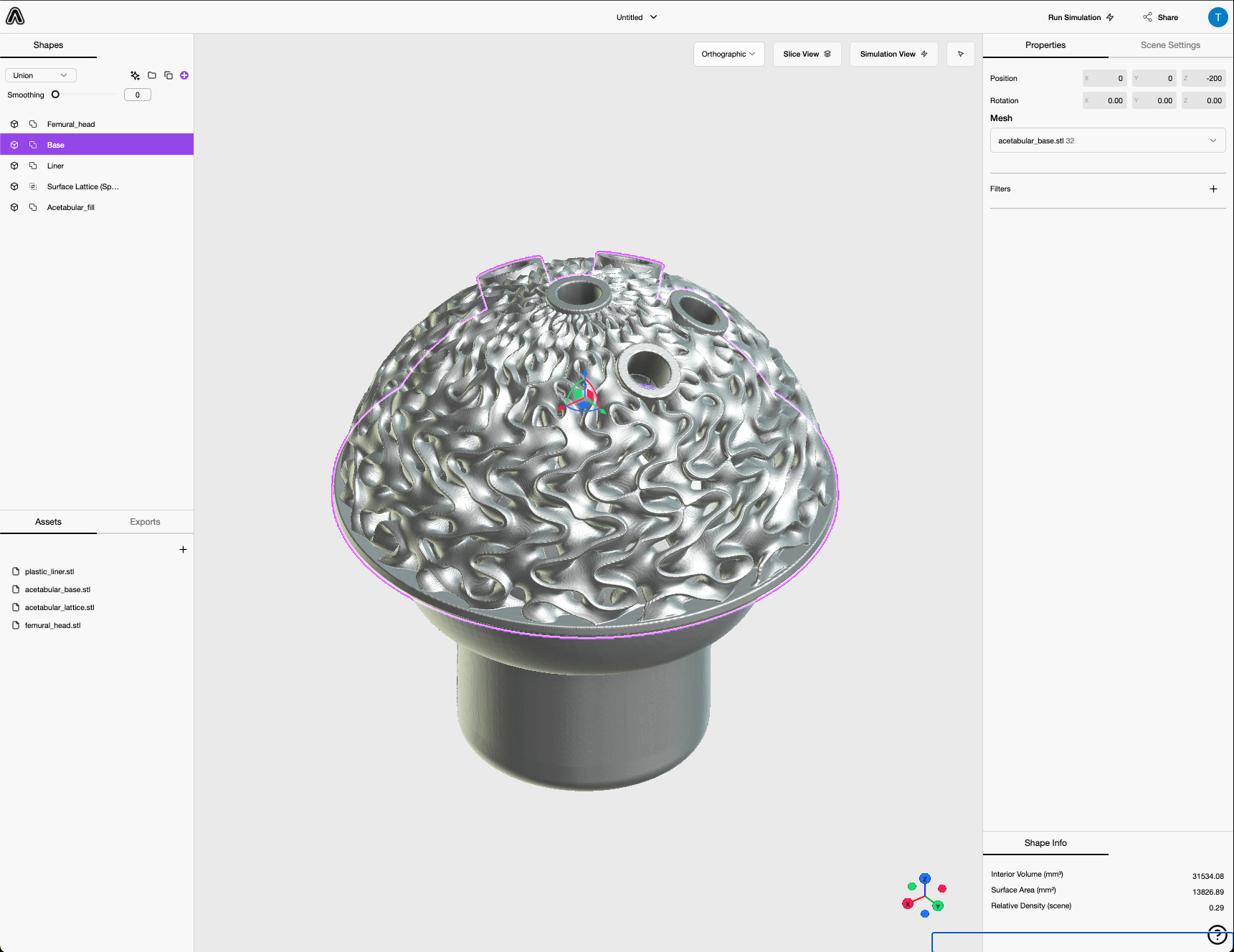1234x952 pixels.
Task: Snap view to negative X axis dot
Action: 942,889
